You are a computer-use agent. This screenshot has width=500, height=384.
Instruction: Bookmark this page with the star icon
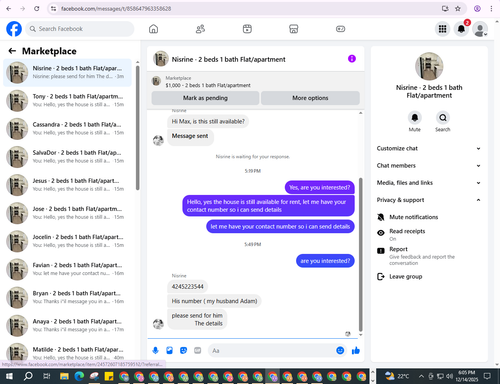coord(458,9)
